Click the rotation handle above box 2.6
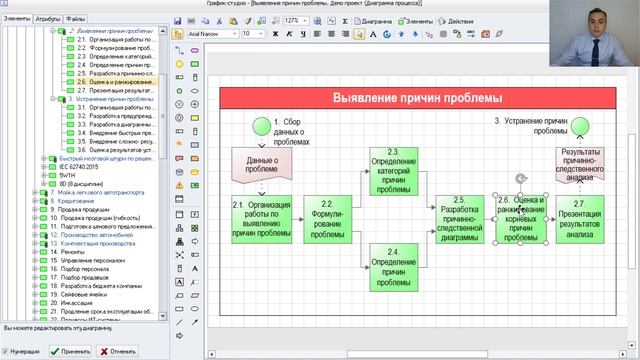640x360 pixels. pos(521,179)
